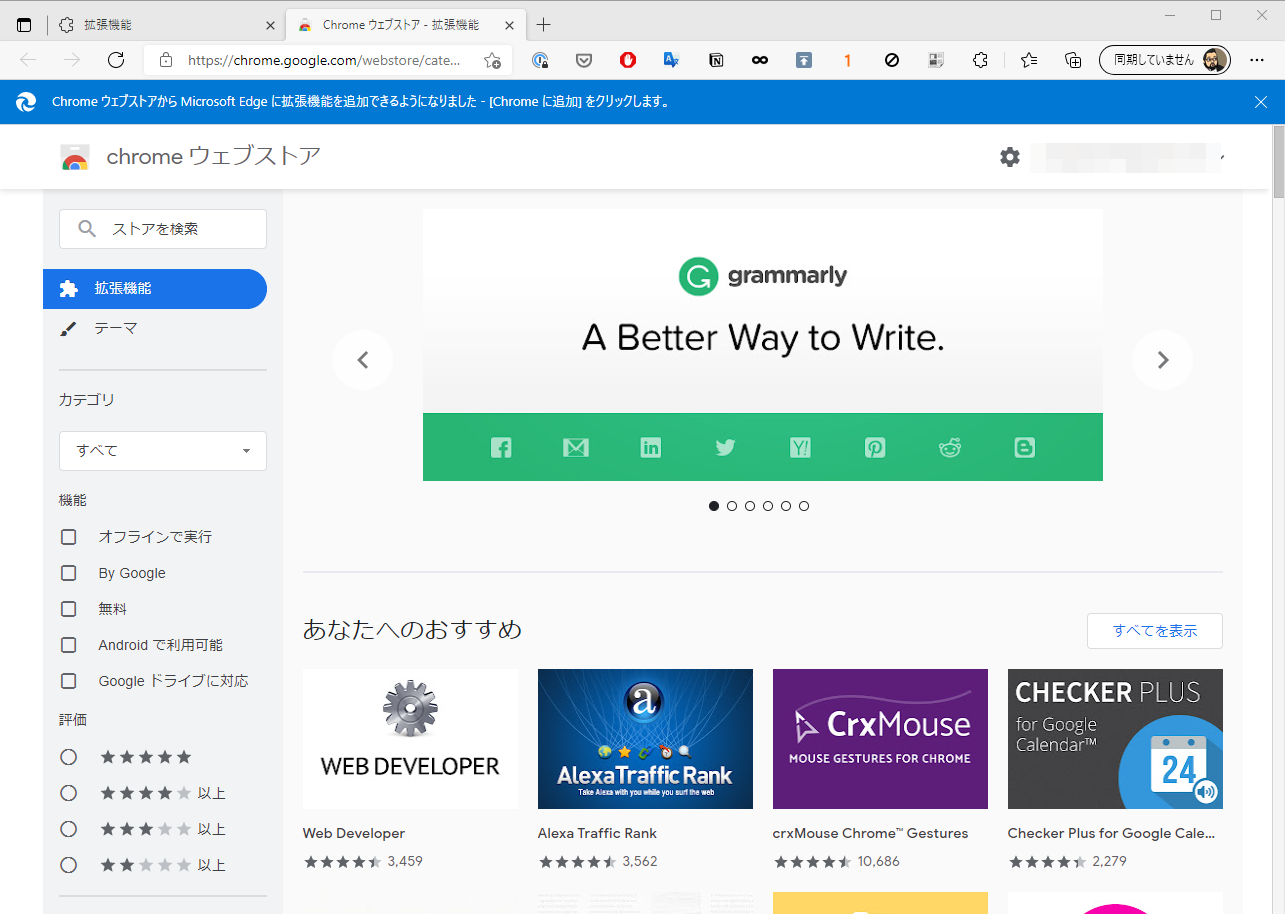
Task: Open the infinity symbol extension icon
Action: tap(760, 60)
